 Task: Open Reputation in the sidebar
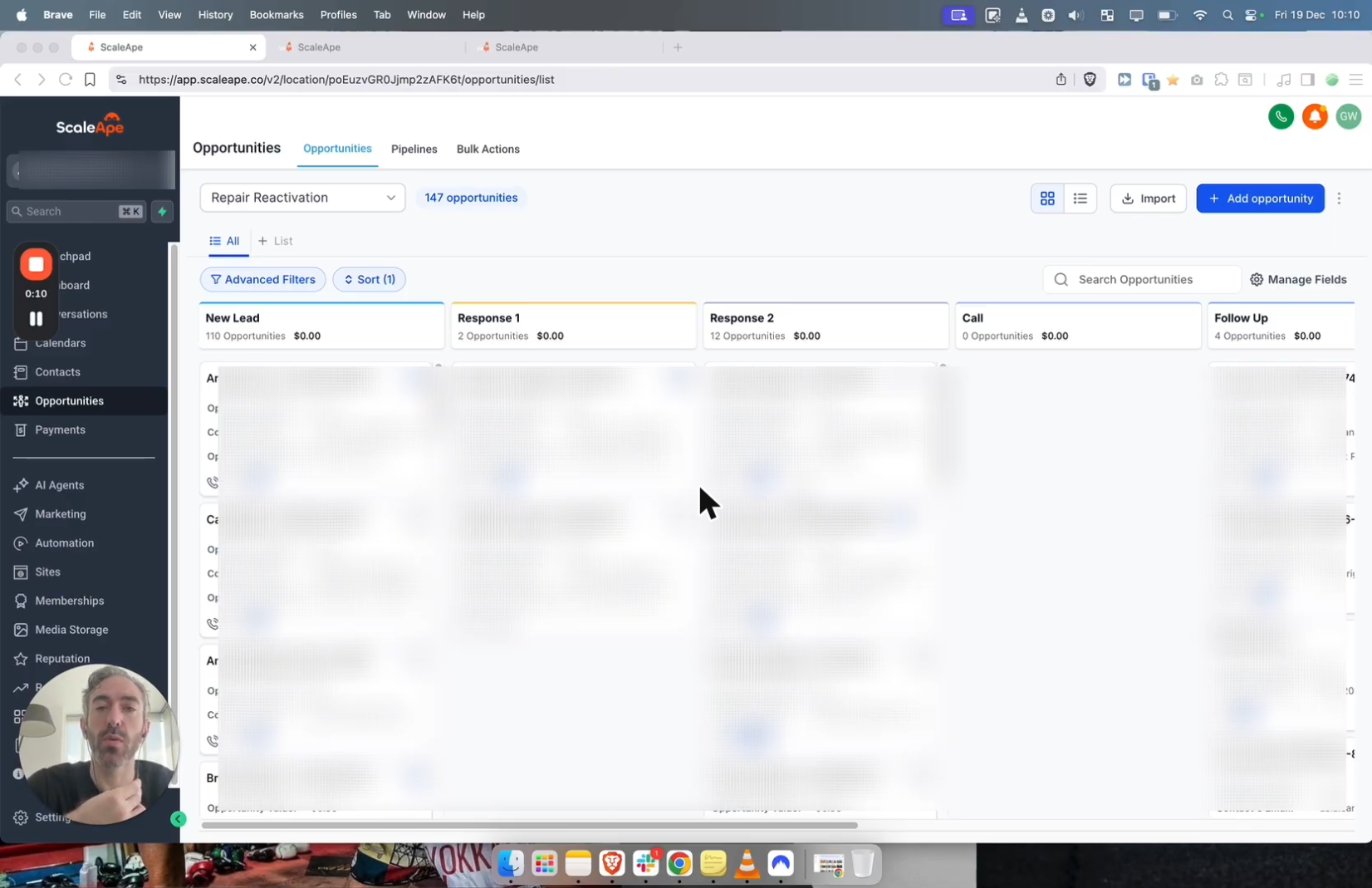(62, 659)
